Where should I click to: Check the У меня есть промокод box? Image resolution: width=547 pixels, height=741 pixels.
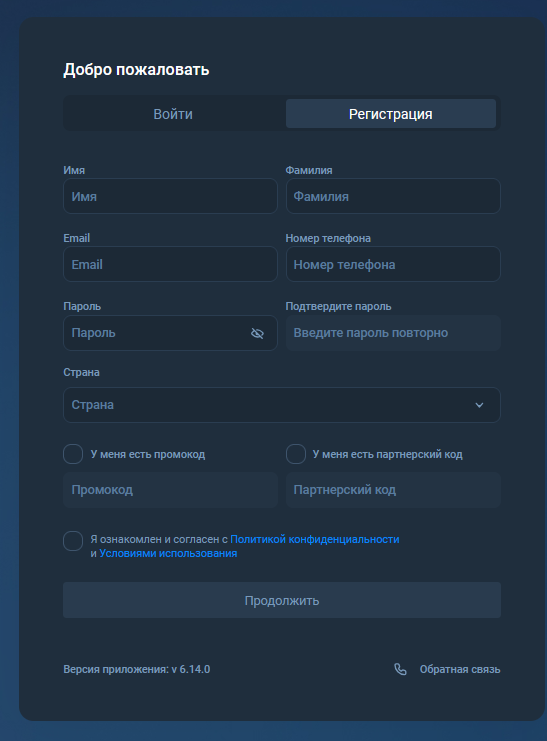point(73,454)
